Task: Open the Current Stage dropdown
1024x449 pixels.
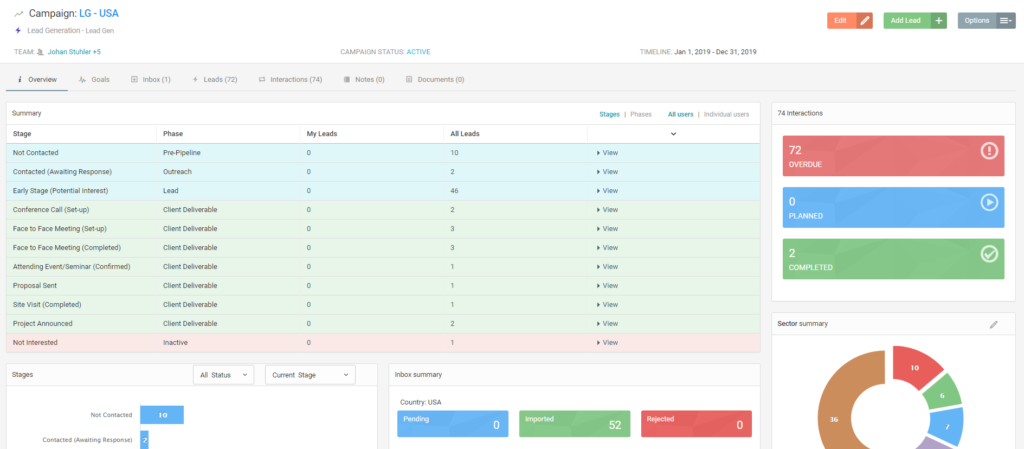Action: point(310,375)
